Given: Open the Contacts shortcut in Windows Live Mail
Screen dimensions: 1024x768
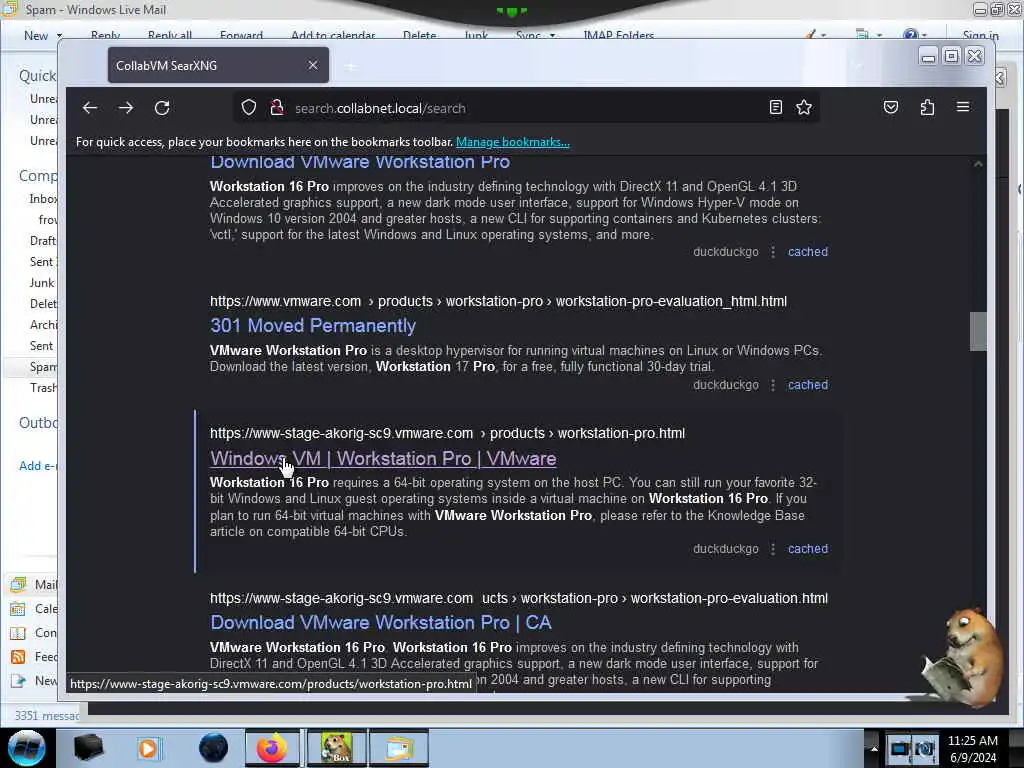Looking at the screenshot, I should coord(34,633).
